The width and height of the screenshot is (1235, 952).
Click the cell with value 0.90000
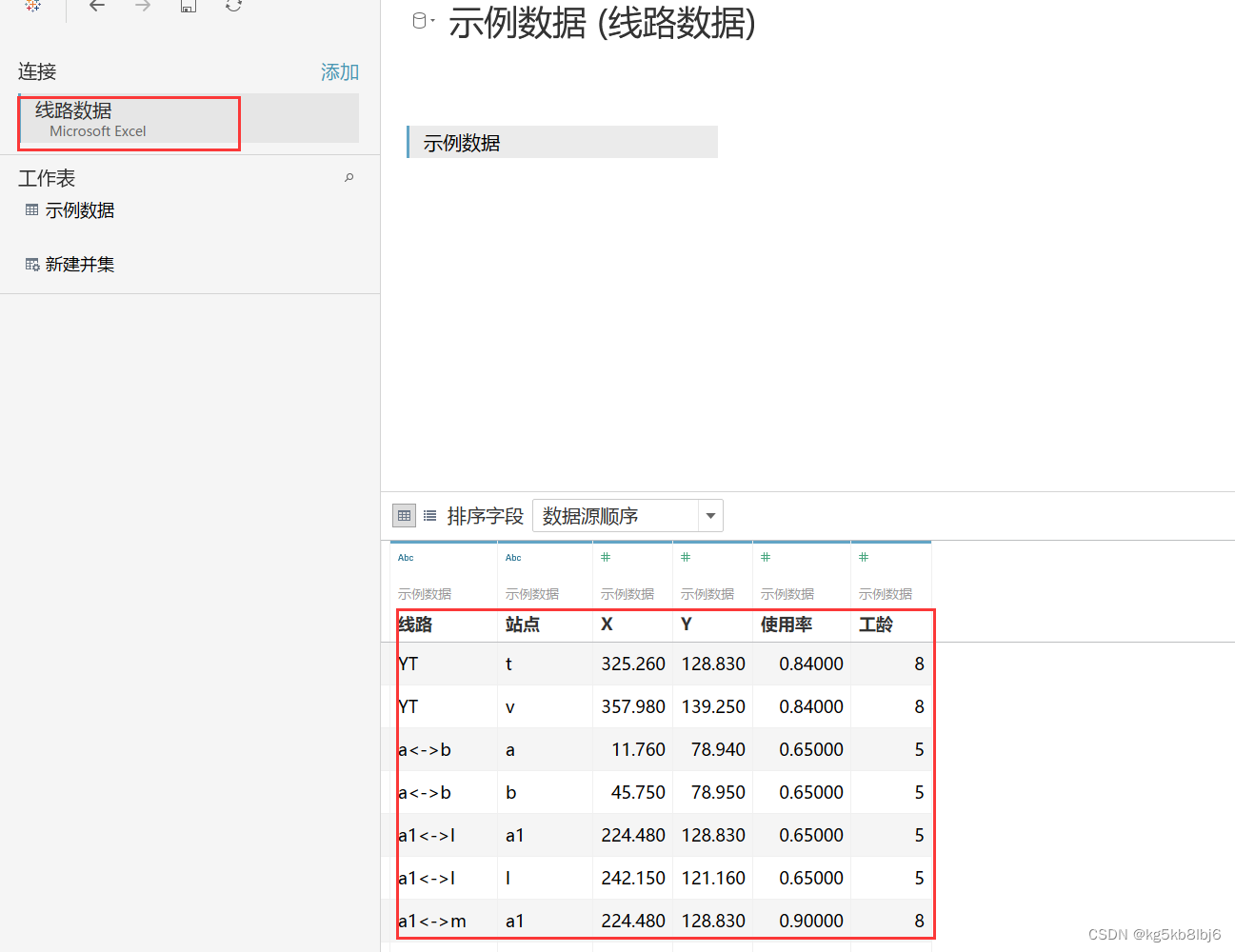click(802, 921)
